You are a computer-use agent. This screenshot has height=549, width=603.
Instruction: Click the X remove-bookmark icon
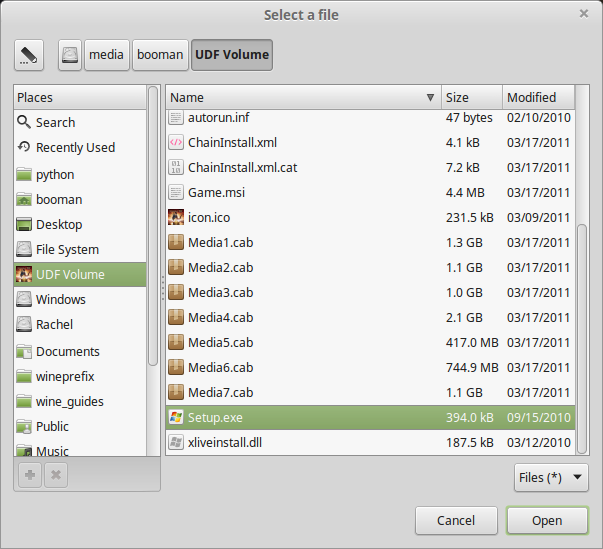(56, 475)
